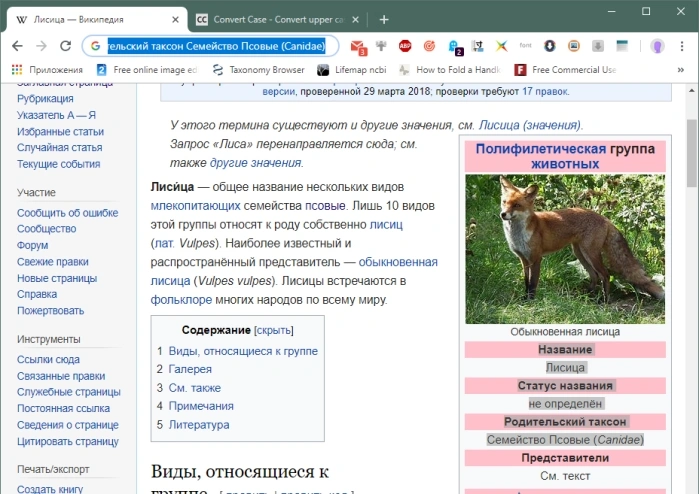699x494 pixels.
Task: Close the Convert Case tab
Action: [x=355, y=20]
